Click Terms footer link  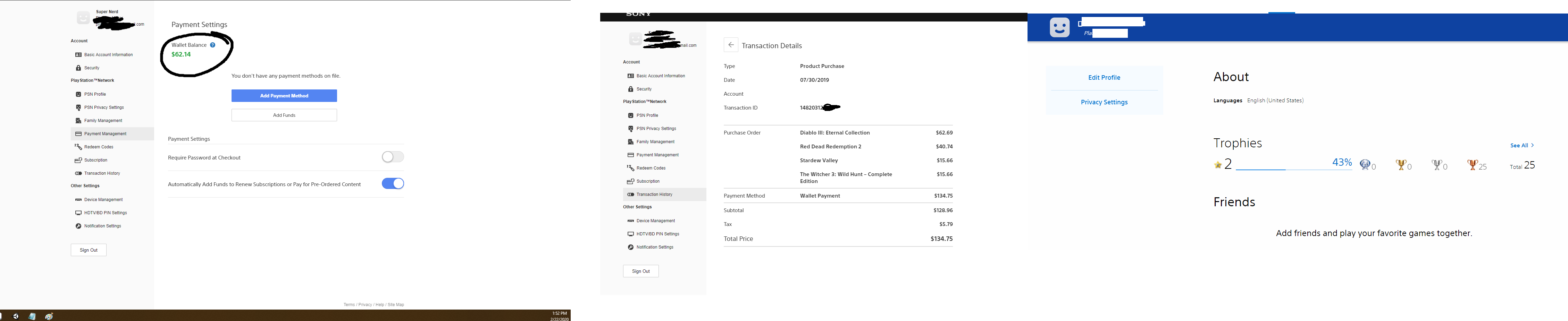pyautogui.click(x=350, y=305)
